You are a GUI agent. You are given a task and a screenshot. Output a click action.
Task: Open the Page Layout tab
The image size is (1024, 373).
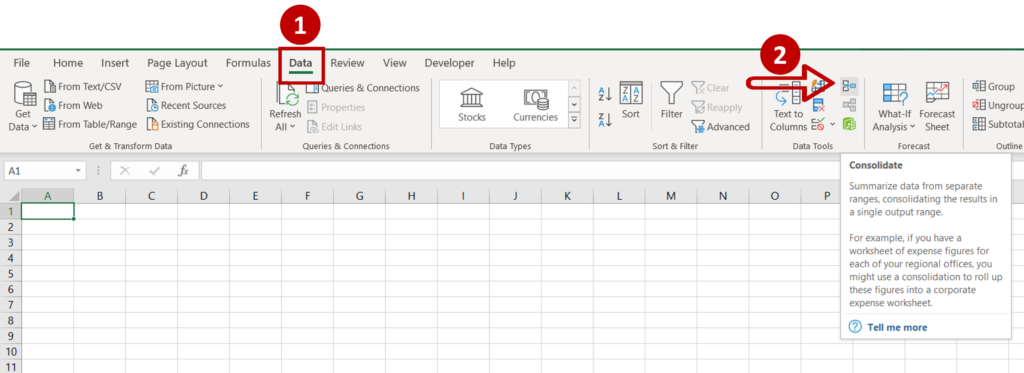coord(177,63)
